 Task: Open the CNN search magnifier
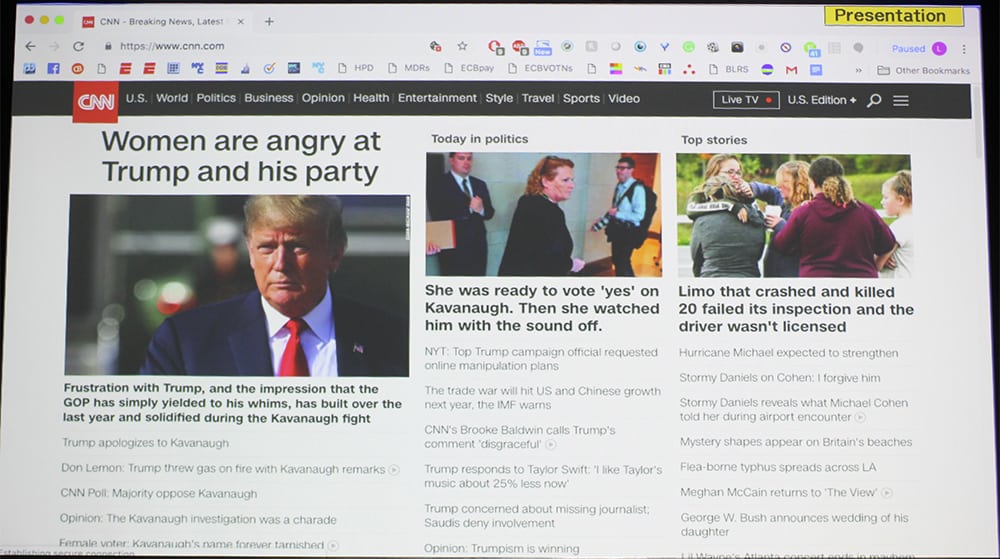click(874, 100)
